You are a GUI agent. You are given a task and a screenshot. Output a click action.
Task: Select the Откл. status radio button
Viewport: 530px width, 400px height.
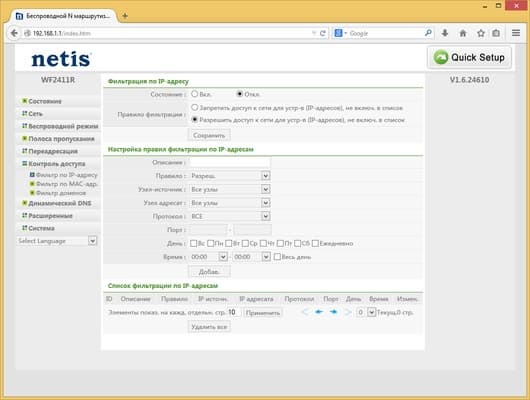click(x=240, y=94)
